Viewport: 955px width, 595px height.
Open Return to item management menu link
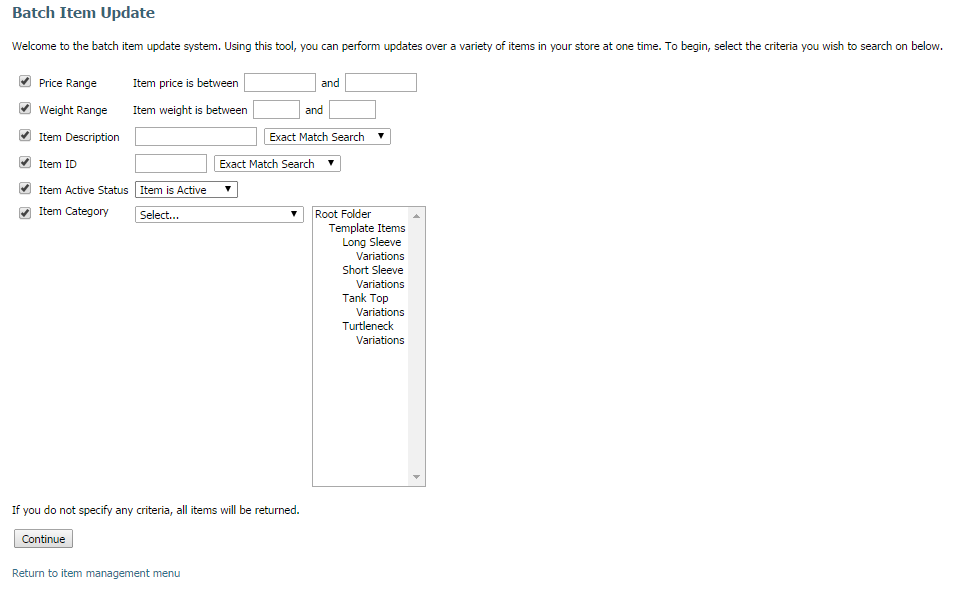tap(96, 573)
